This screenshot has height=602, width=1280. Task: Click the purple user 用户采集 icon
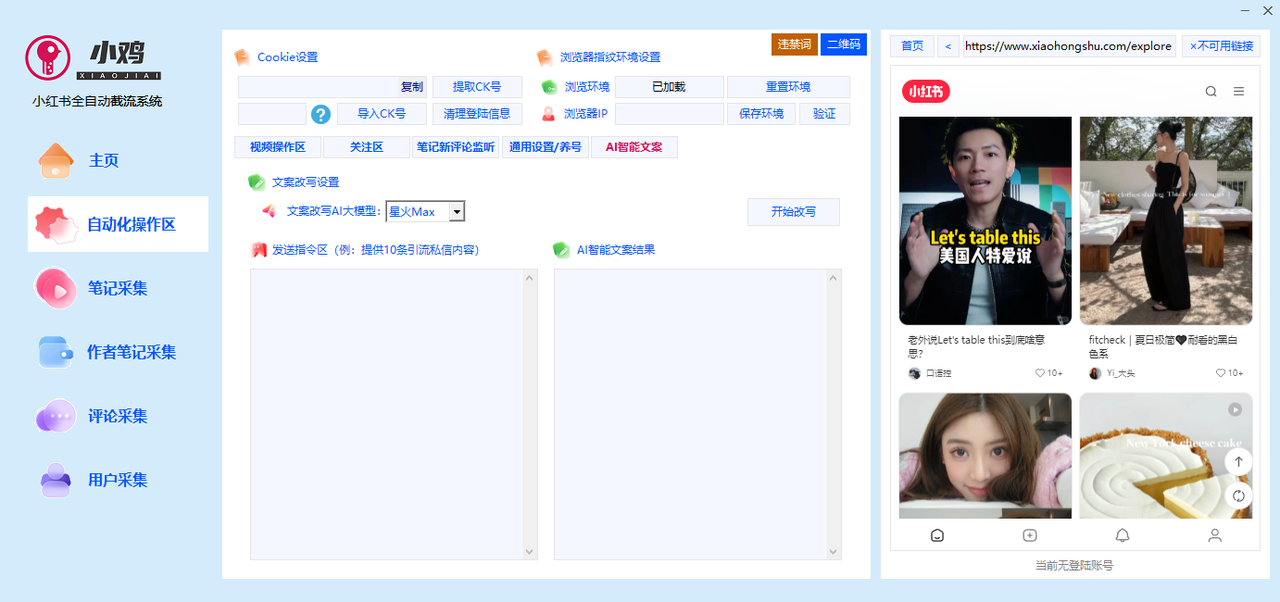(56, 480)
